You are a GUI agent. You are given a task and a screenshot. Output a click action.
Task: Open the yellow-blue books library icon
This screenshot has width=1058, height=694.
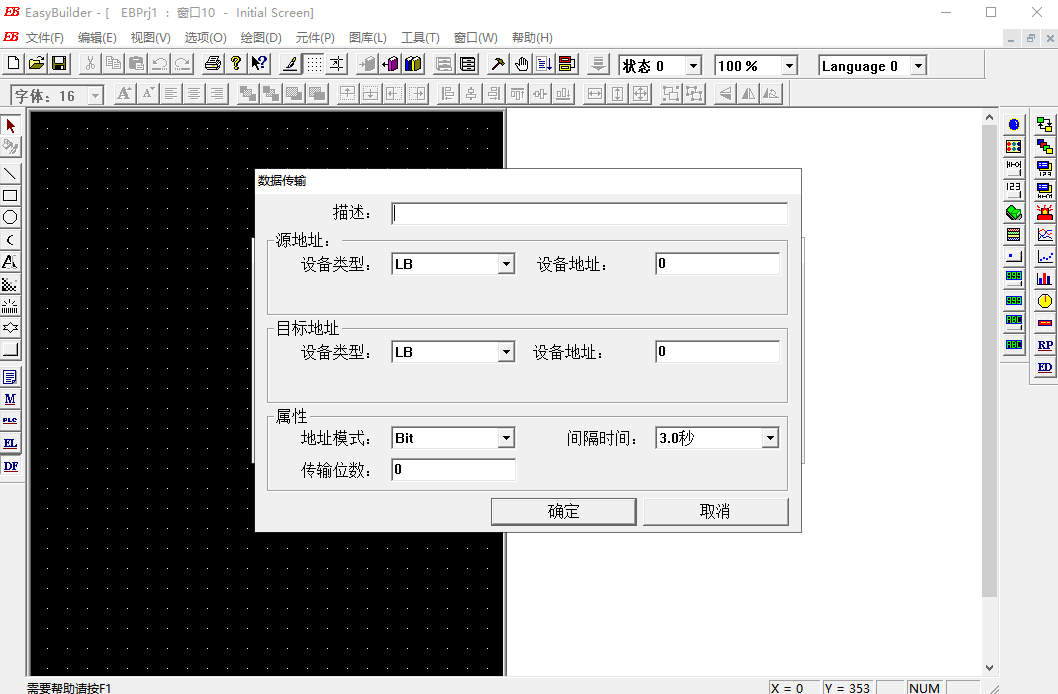414,64
